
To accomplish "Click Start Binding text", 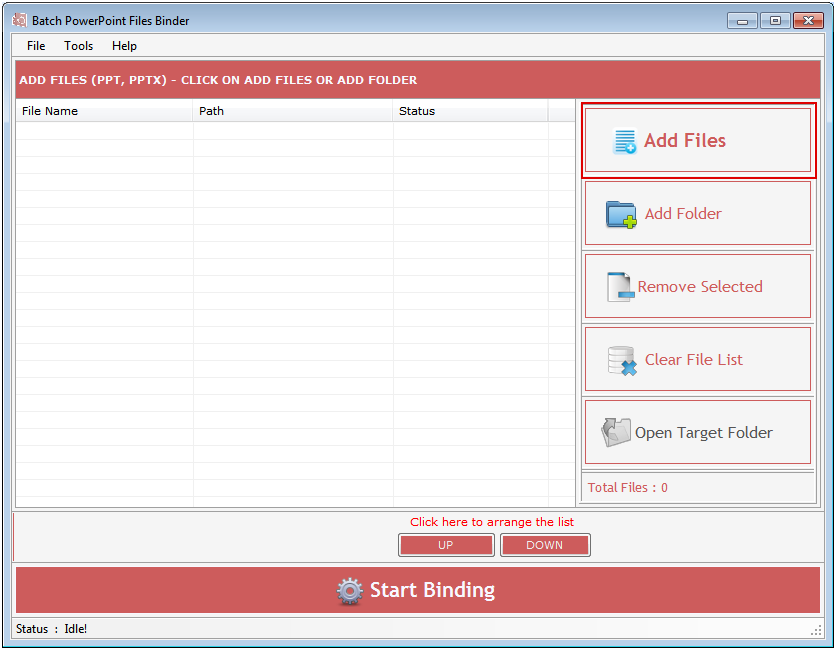I will coord(432,590).
